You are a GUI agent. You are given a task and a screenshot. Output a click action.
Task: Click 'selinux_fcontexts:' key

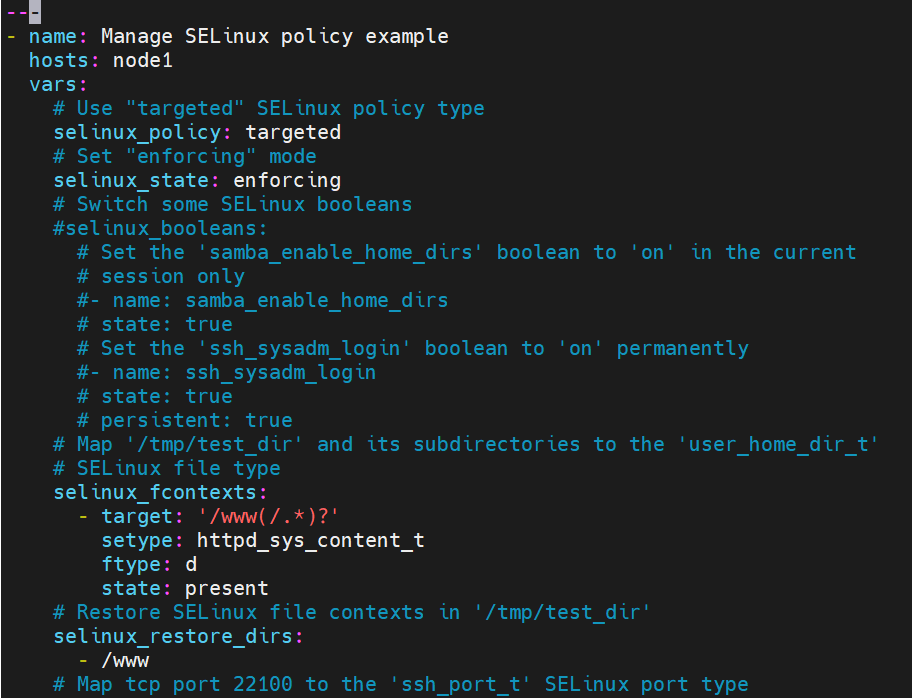click(161, 493)
